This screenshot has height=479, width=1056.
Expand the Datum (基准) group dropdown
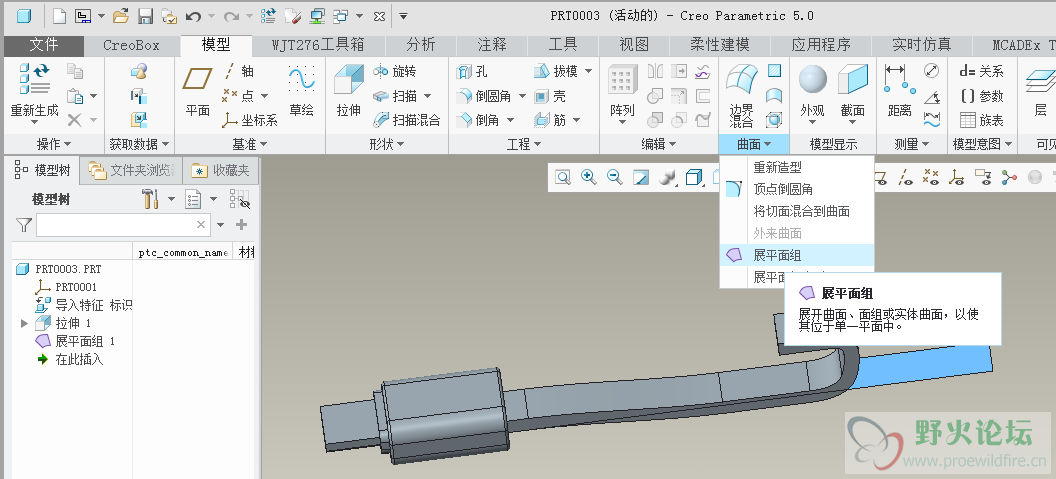click(249, 144)
